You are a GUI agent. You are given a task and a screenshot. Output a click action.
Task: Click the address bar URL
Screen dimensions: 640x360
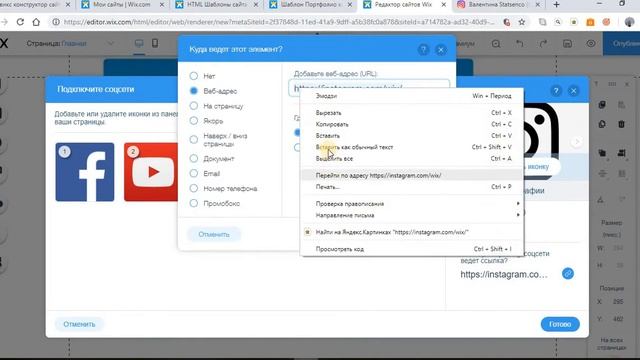278,22
